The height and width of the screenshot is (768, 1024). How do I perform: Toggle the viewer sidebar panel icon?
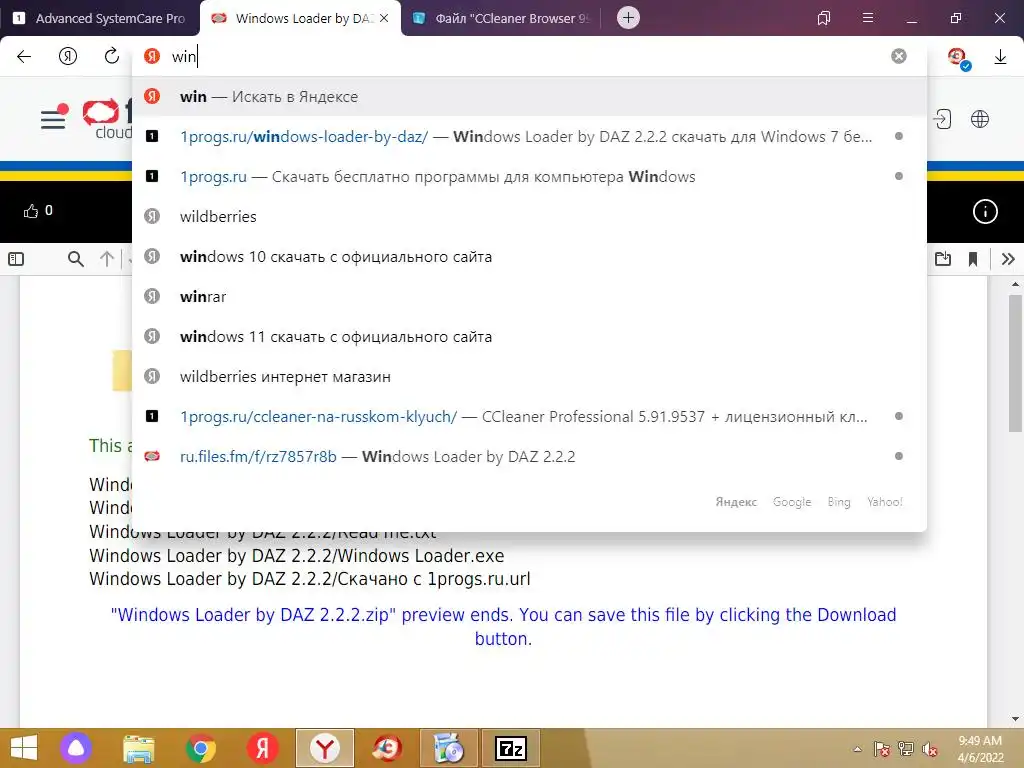point(16,259)
